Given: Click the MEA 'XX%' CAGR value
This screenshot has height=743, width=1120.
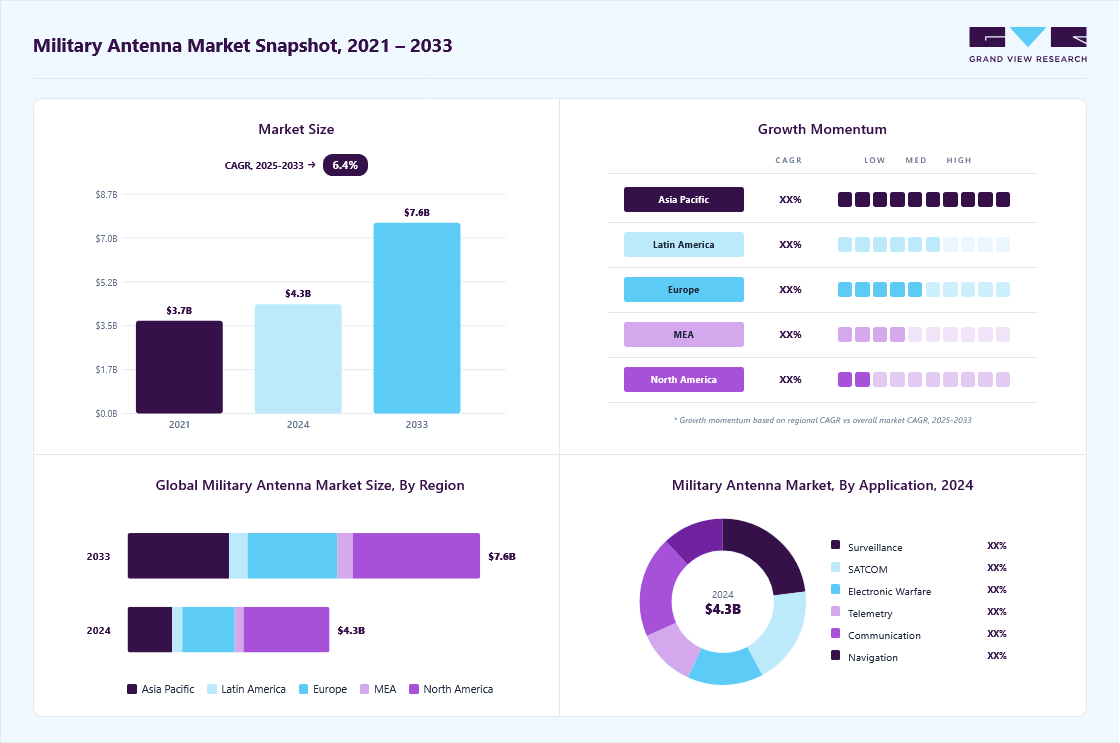Looking at the screenshot, I should [x=790, y=334].
